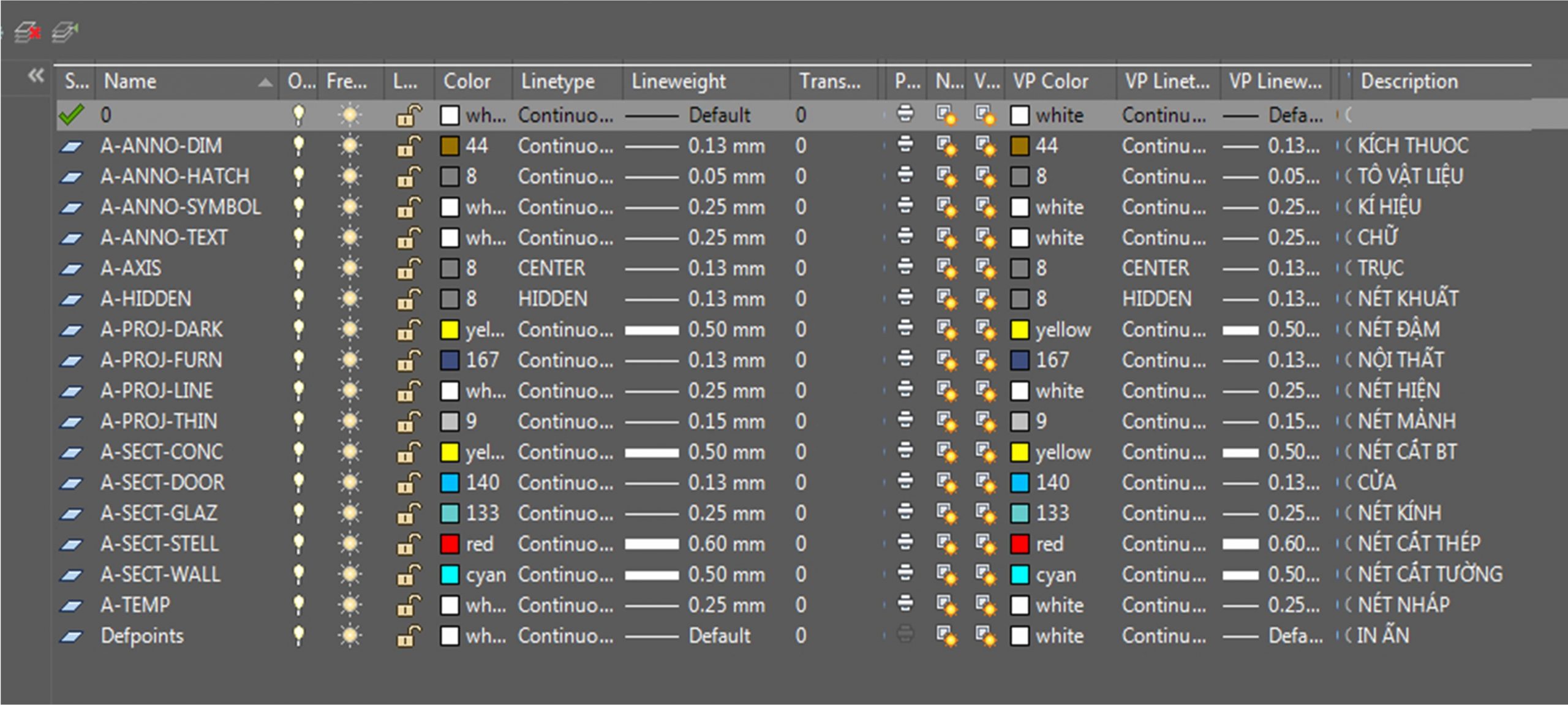
Task: Click the status icon of A-TEMP layer
Action: [71, 606]
